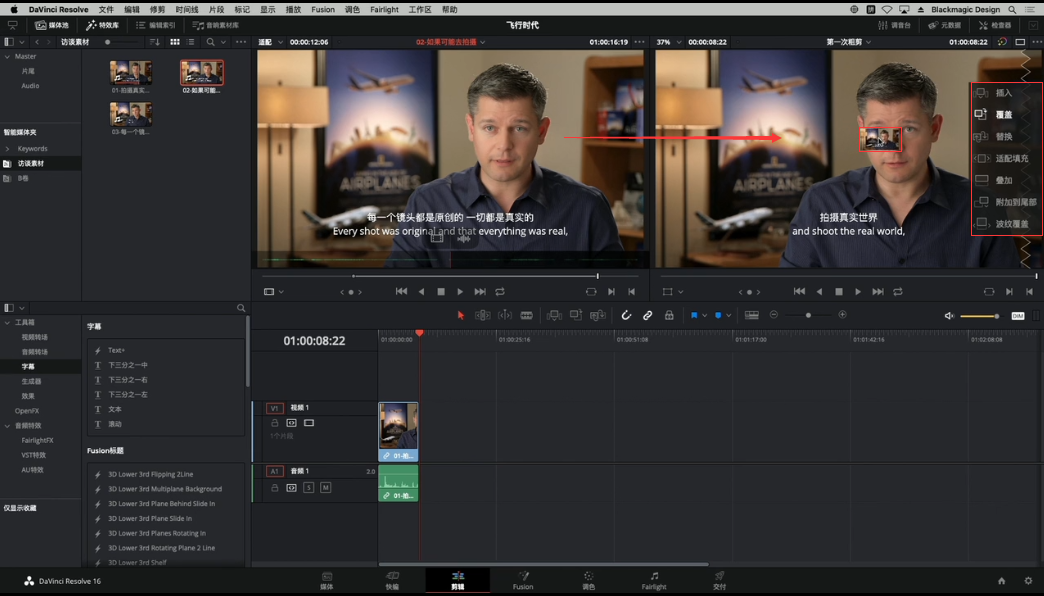Open the flag color dropdown arrow
1044x596 pixels.
coord(704,316)
